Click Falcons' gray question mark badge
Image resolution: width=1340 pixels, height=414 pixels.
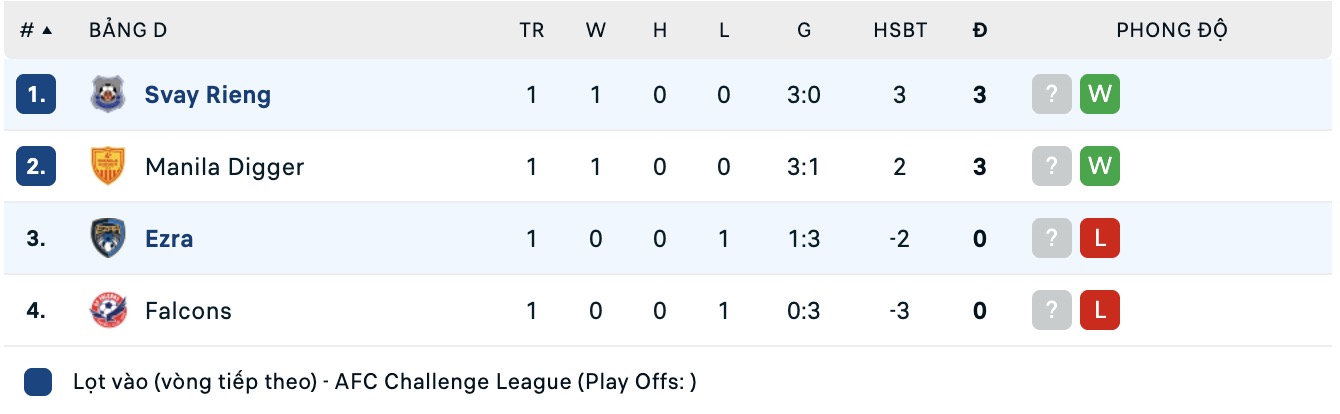pyautogui.click(x=1051, y=311)
